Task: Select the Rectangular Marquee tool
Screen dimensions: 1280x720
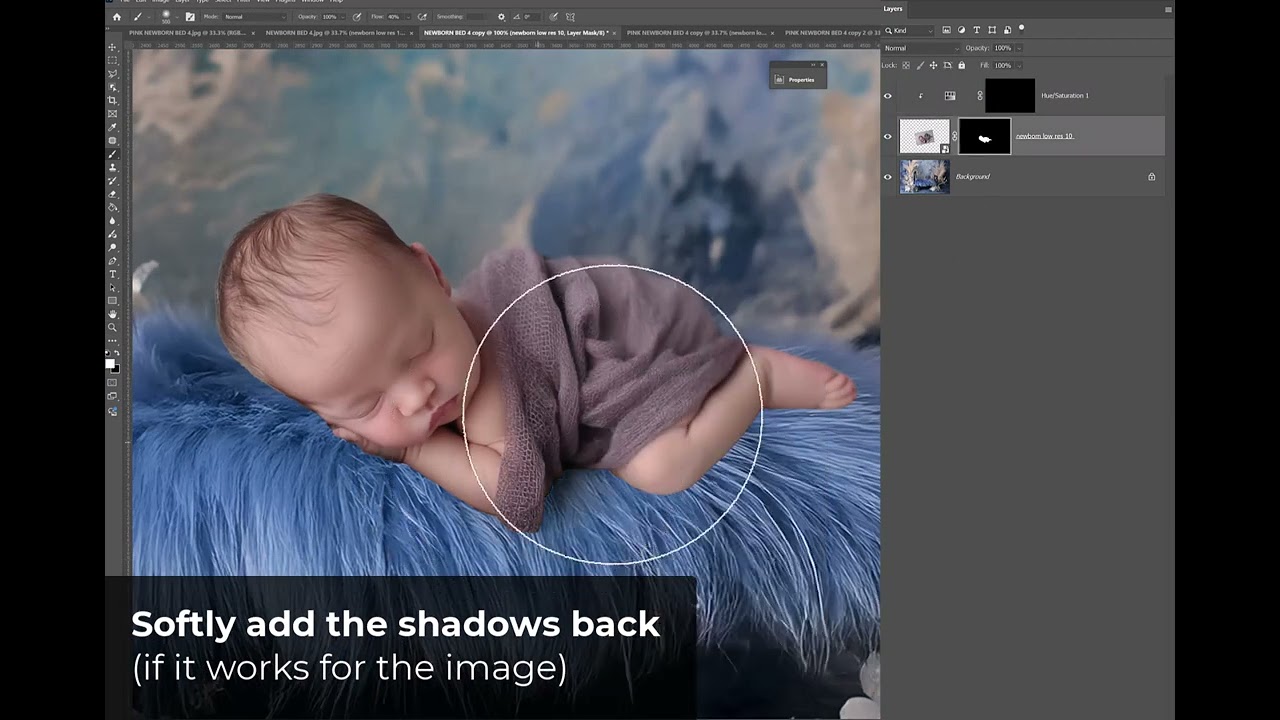Action: click(x=112, y=60)
